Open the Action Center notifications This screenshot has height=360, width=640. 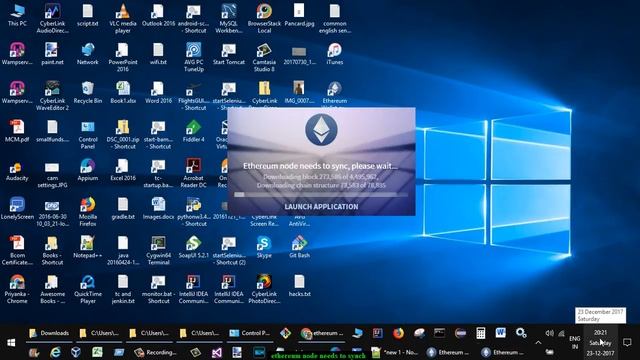tap(627, 342)
